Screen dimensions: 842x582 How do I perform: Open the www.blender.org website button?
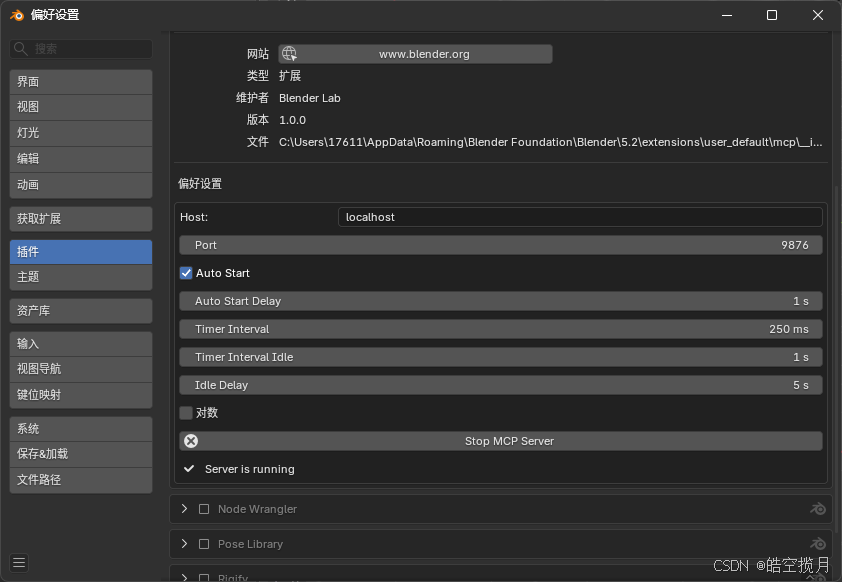click(416, 54)
